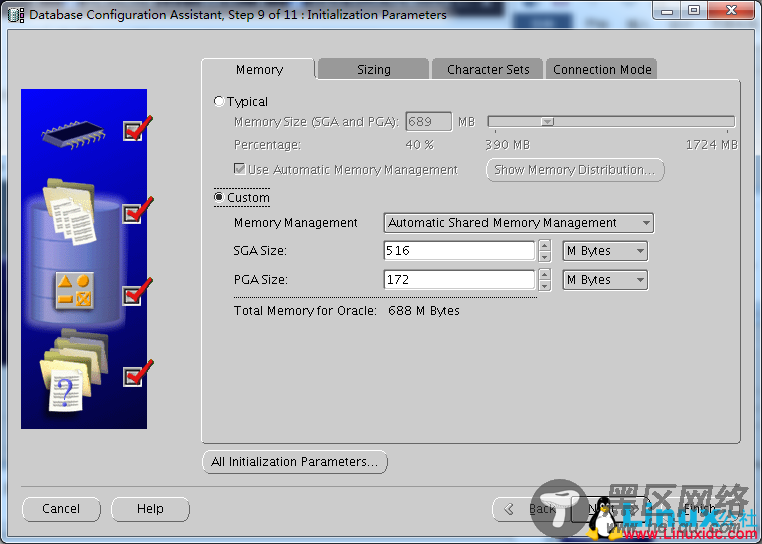The image size is (762, 544).
Task: Click in the SGA Size field
Action: (x=459, y=251)
